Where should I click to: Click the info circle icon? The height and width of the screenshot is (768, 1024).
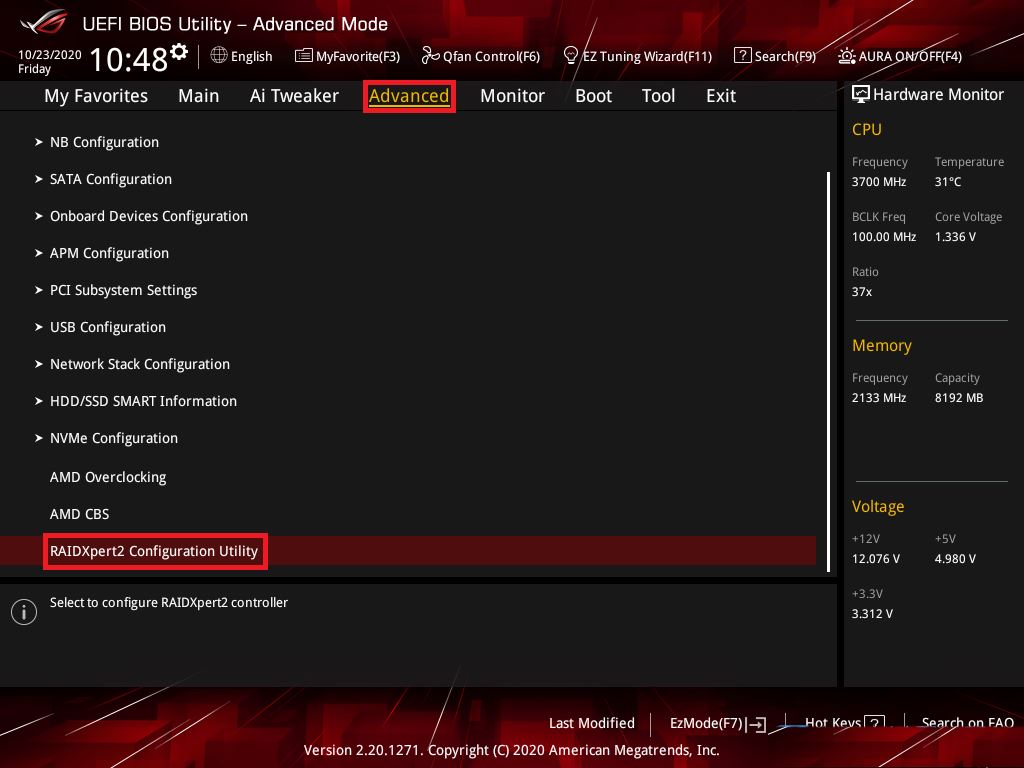coord(24,612)
